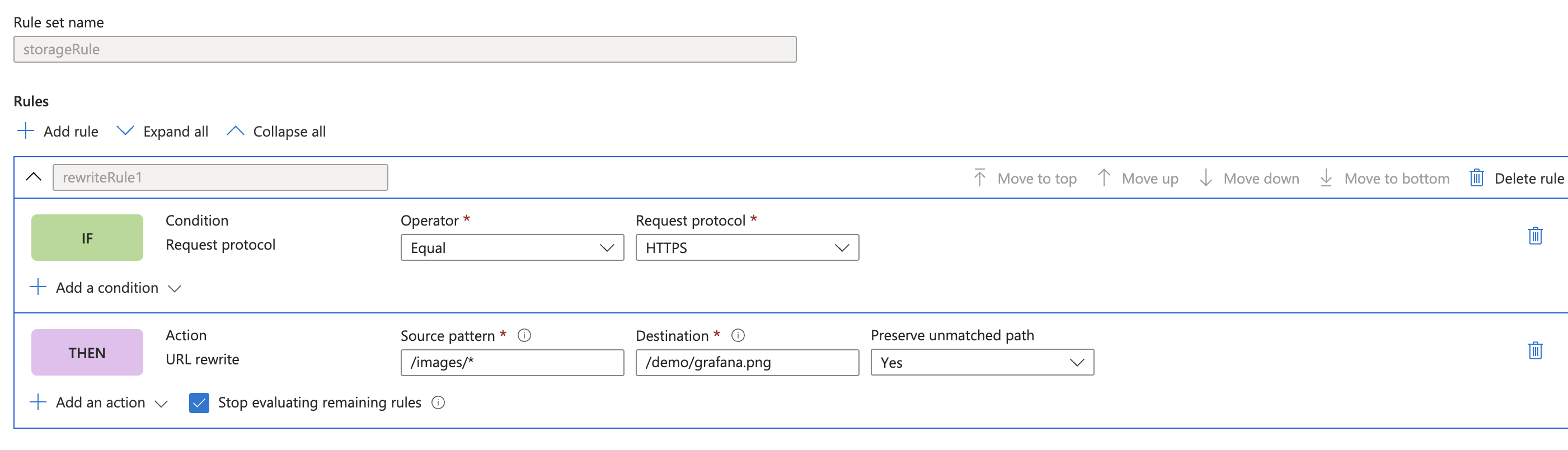Click the Add rule button
The width and height of the screenshot is (1568, 450).
(x=58, y=131)
